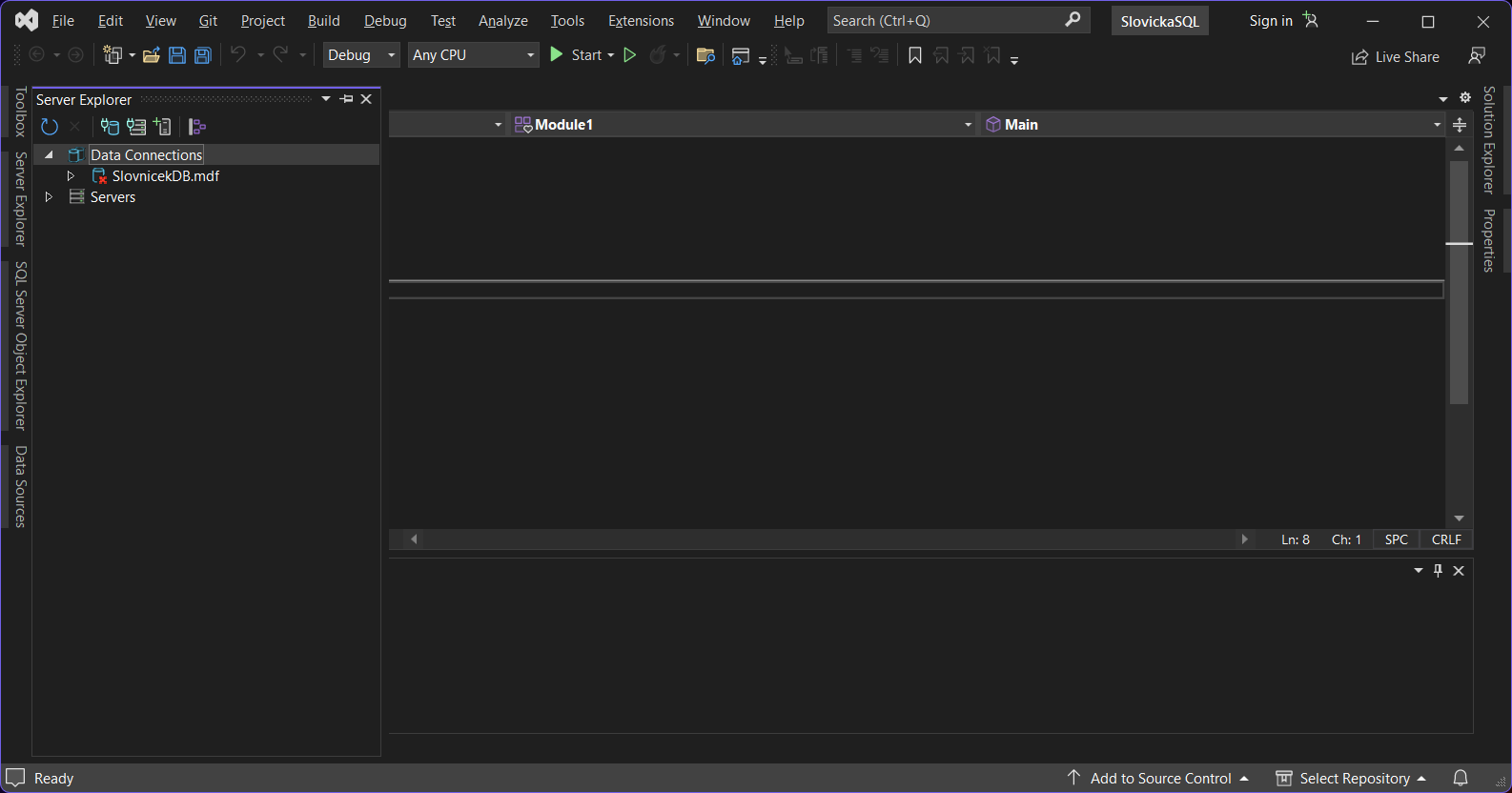This screenshot has width=1512, height=793.
Task: Open the notifications bell in status bar
Action: [x=1461, y=778]
